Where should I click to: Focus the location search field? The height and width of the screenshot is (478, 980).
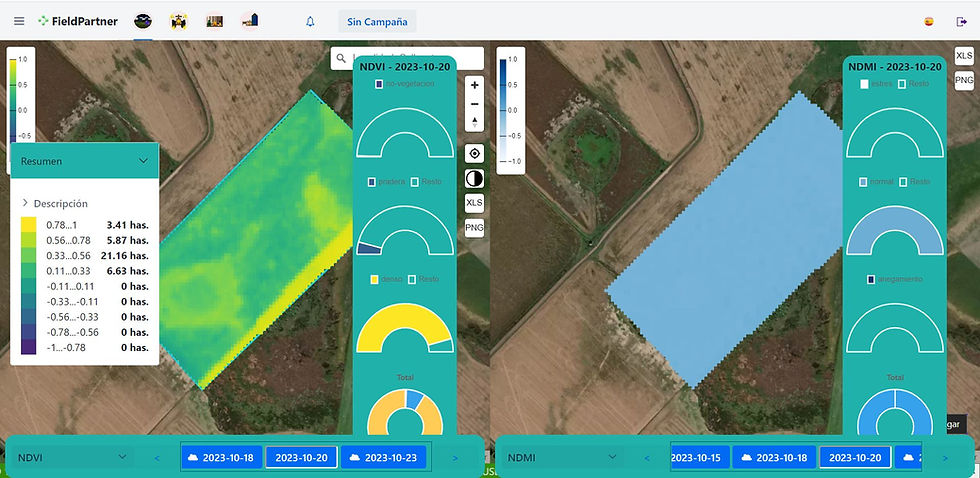tap(407, 58)
